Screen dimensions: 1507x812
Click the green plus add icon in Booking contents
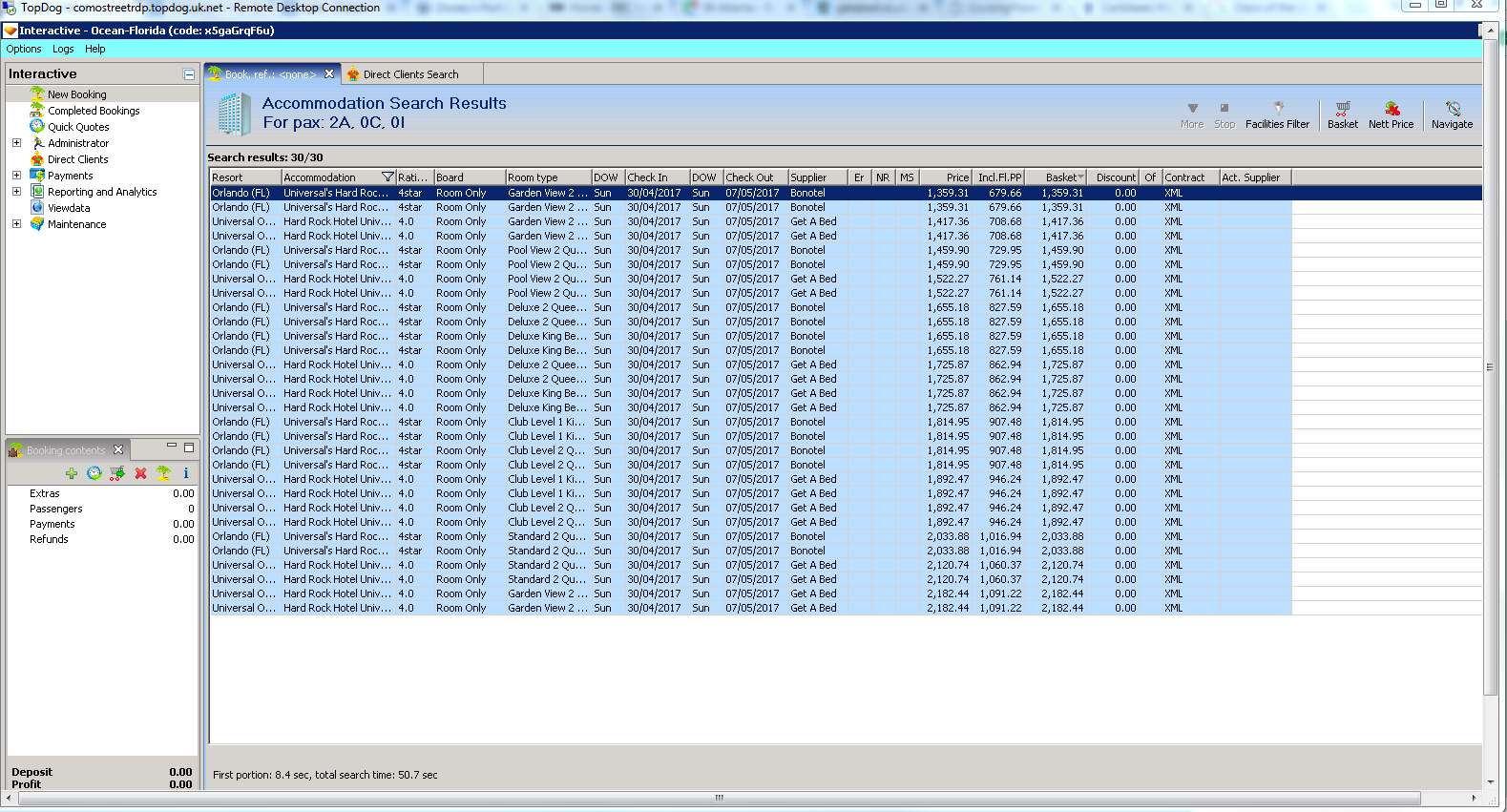point(72,473)
